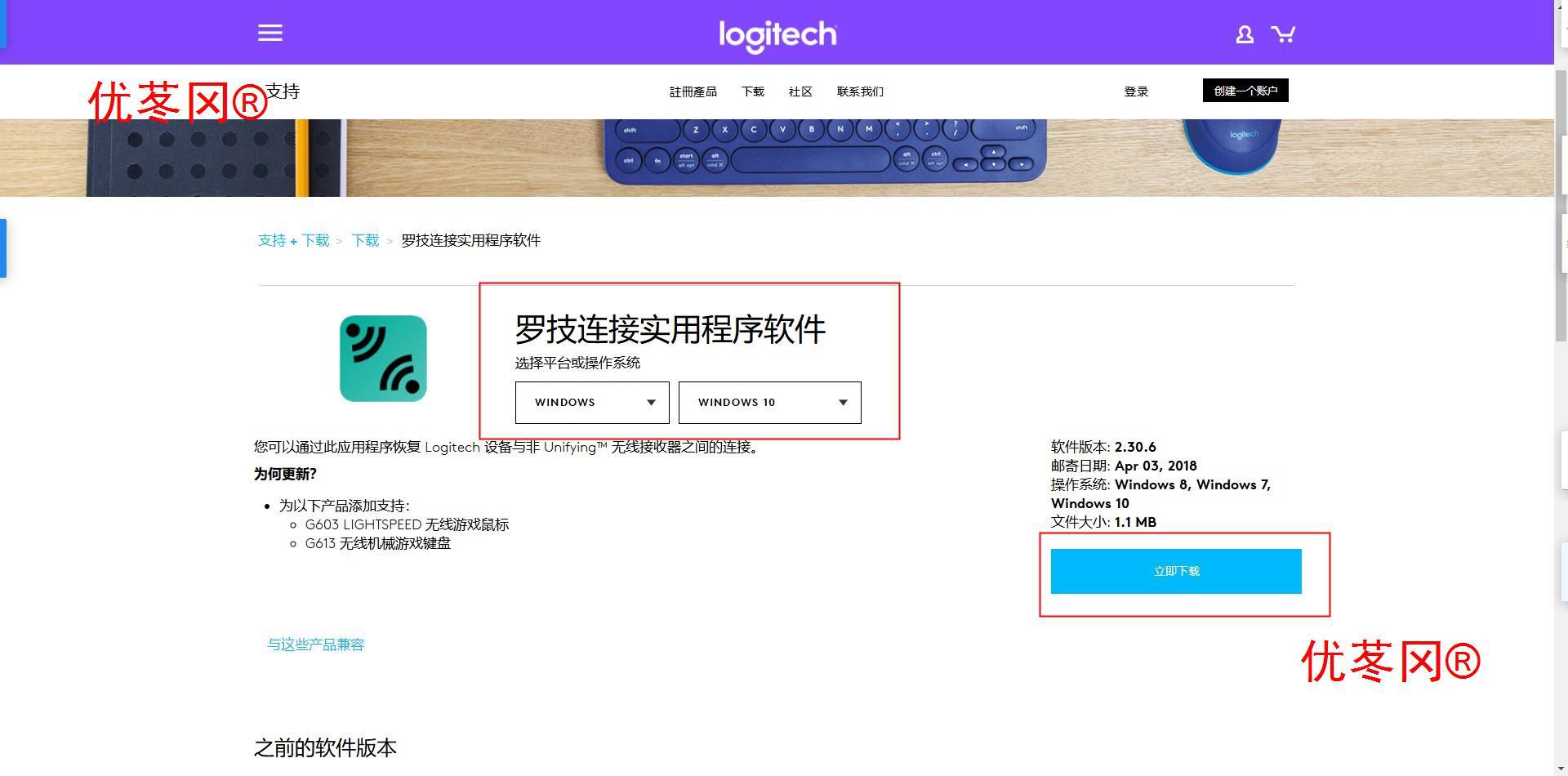Click the 软件版本 2.30.6 text
This screenshot has width=1568, height=776.
click(1103, 447)
